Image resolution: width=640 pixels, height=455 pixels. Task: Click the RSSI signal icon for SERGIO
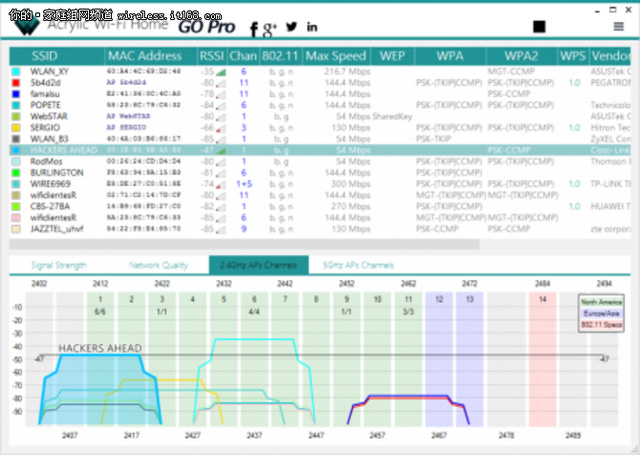pos(221,129)
